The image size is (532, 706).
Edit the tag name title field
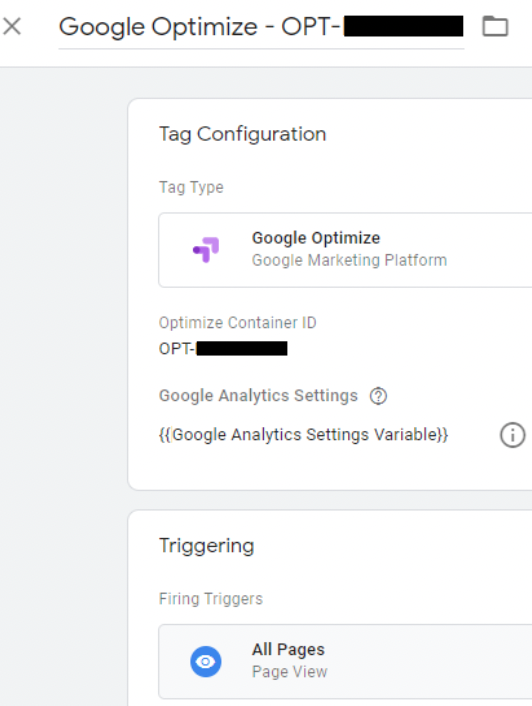point(261,27)
